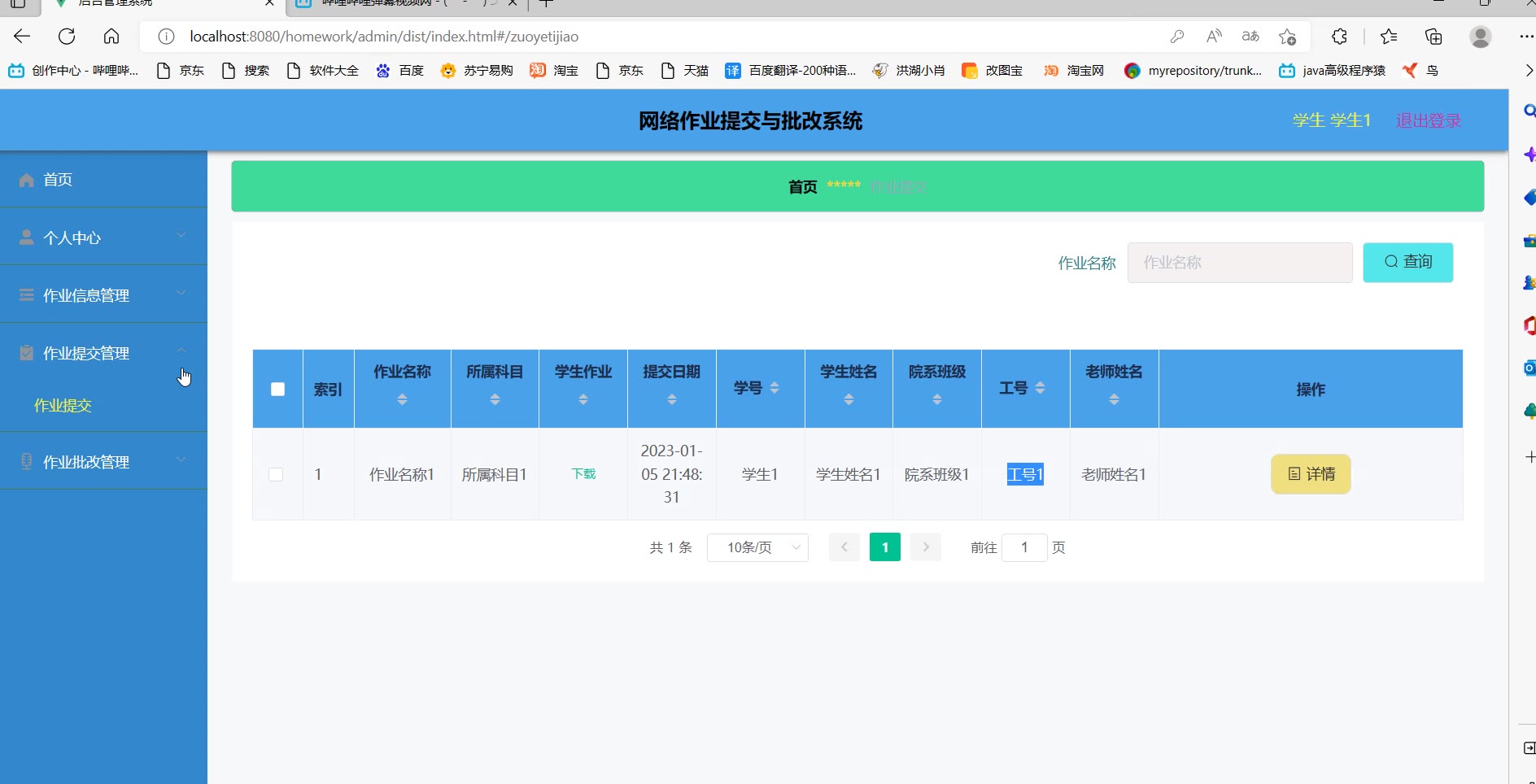
Task: Open the browser extensions puzzle icon
Action: tap(1339, 37)
